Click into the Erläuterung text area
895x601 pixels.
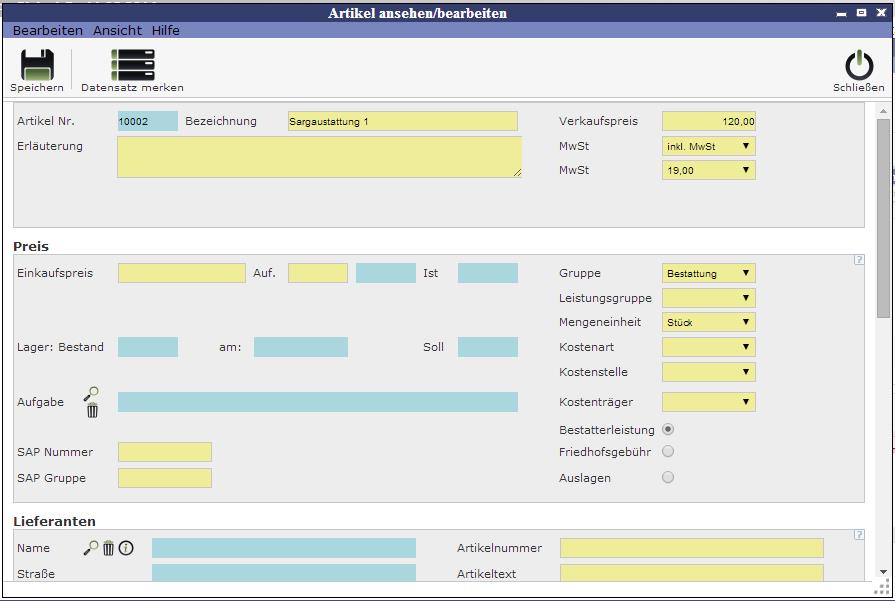[x=319, y=157]
